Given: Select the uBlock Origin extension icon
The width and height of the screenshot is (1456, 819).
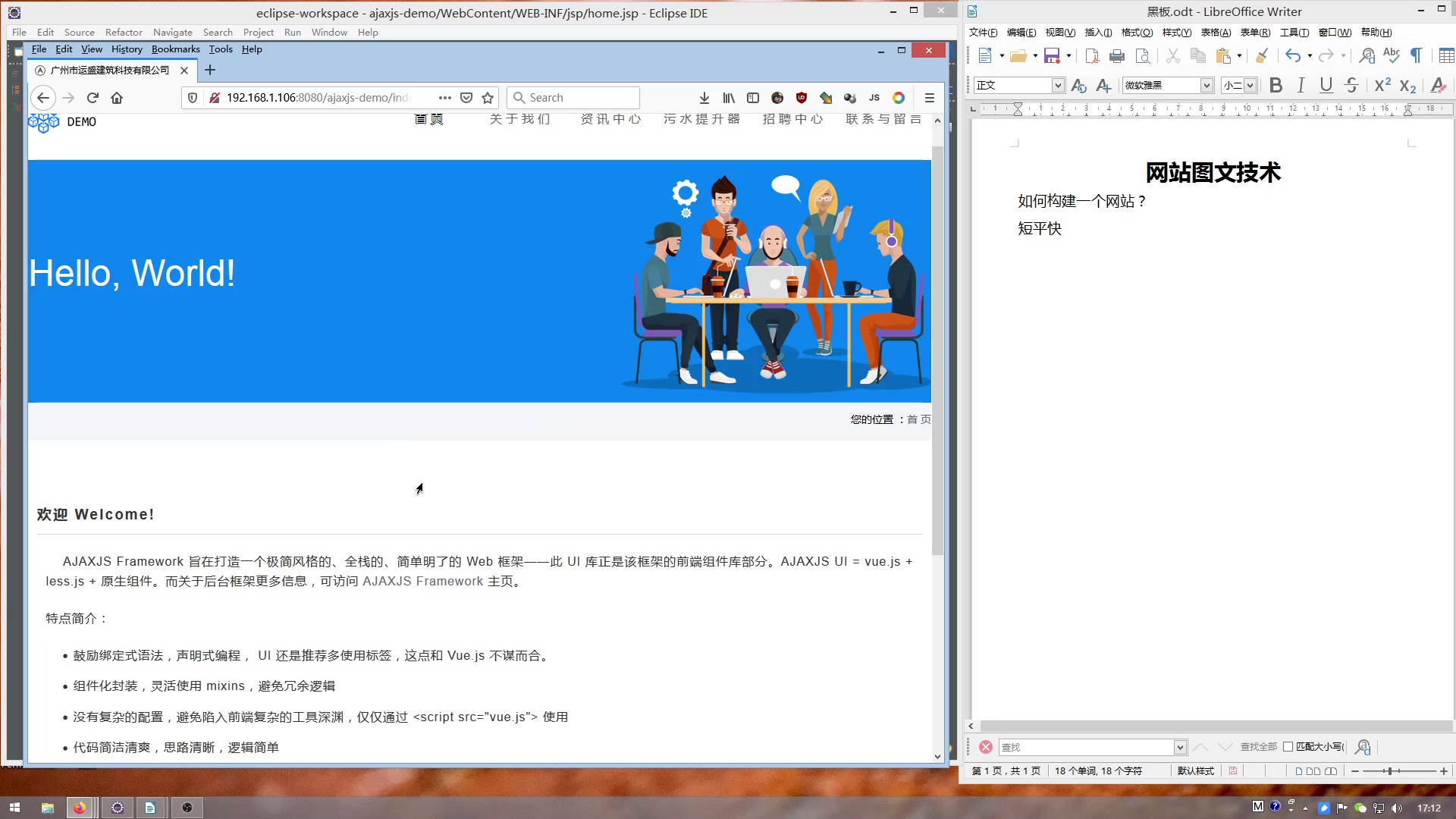Looking at the screenshot, I should coord(802,98).
